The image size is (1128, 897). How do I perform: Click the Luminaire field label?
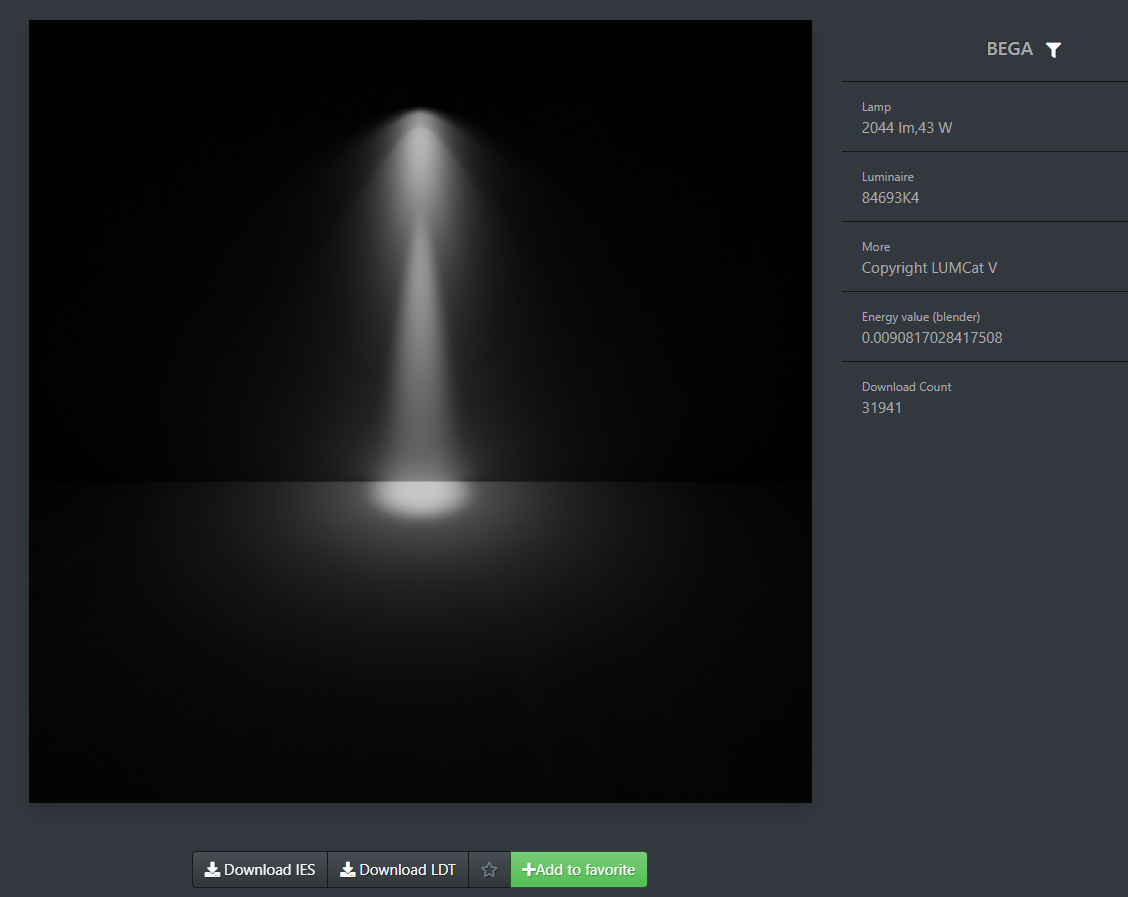(x=888, y=177)
